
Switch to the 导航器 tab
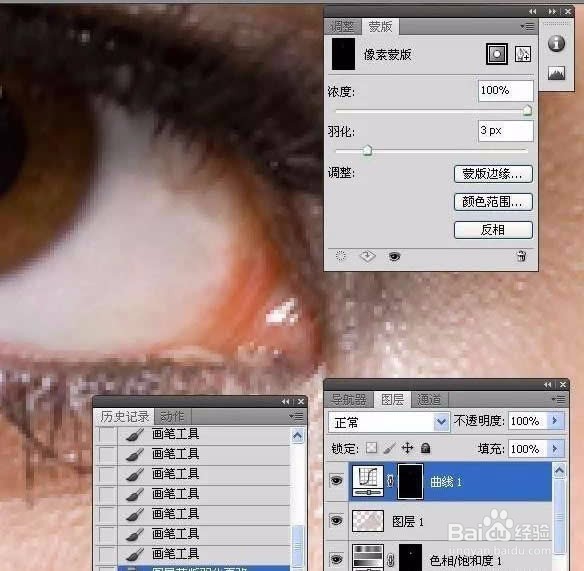[x=349, y=400]
